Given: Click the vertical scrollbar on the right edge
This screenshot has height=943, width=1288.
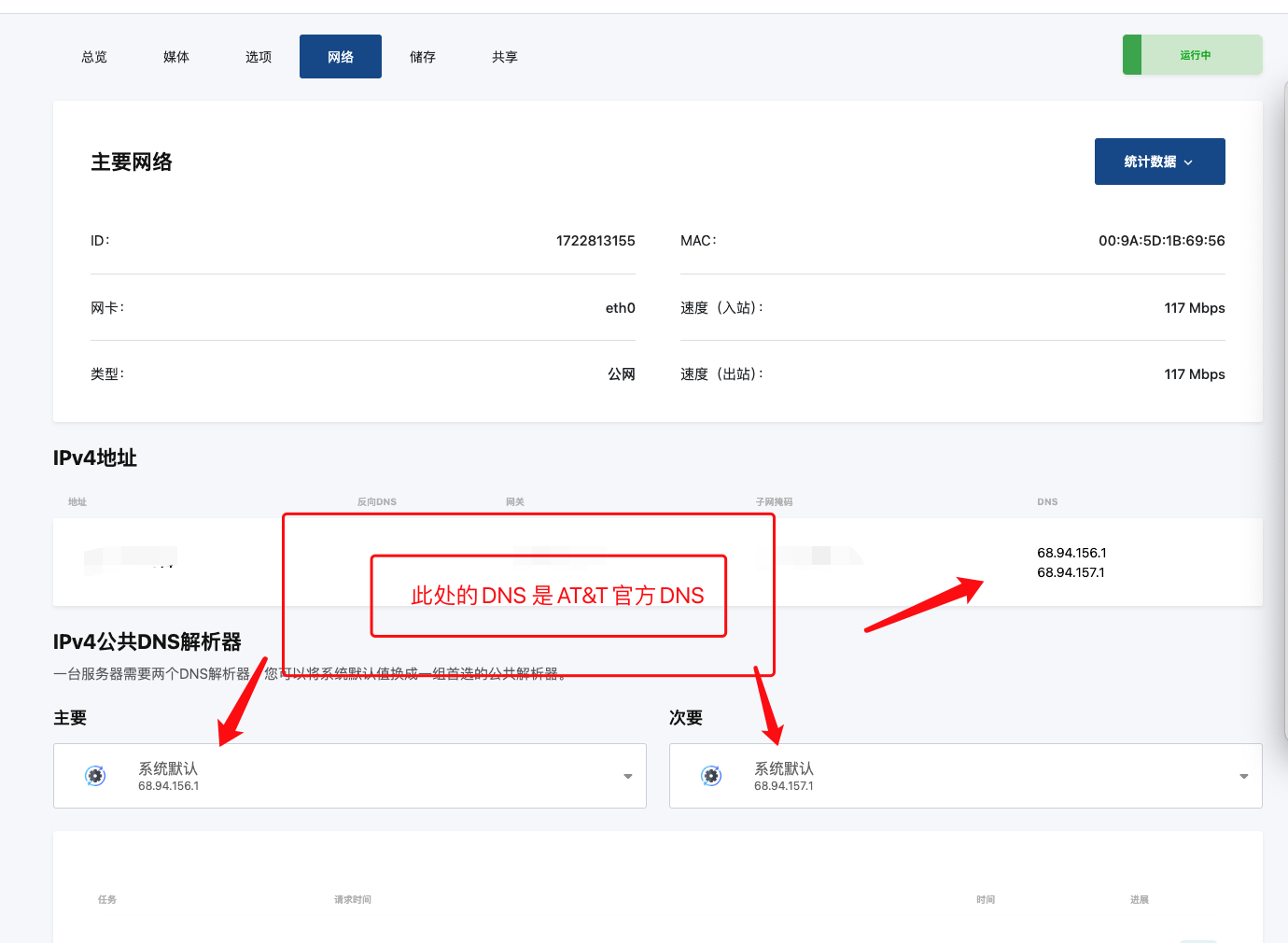Looking at the screenshot, I should [1285, 411].
